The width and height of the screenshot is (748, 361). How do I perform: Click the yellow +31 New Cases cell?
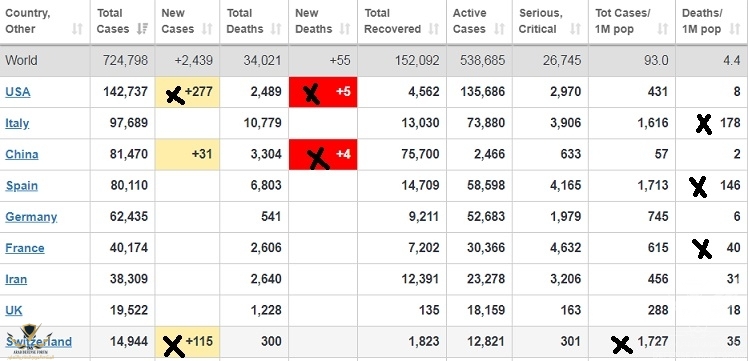click(x=187, y=155)
